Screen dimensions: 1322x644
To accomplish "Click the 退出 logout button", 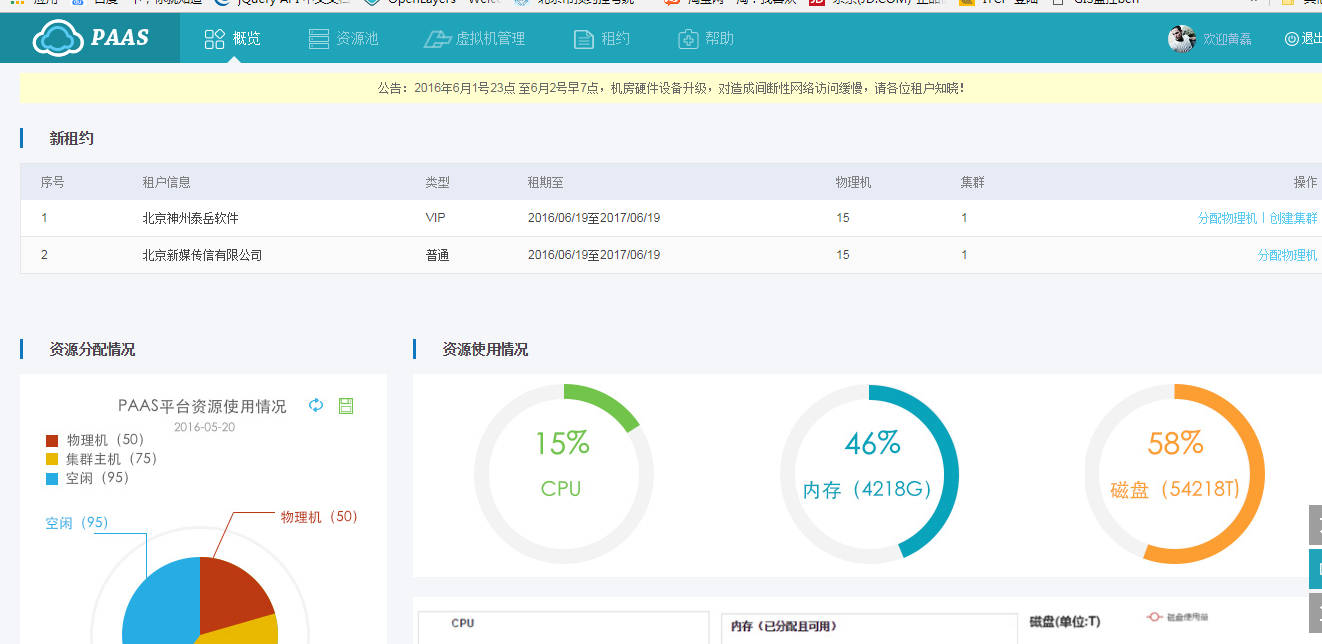I will (1304, 39).
